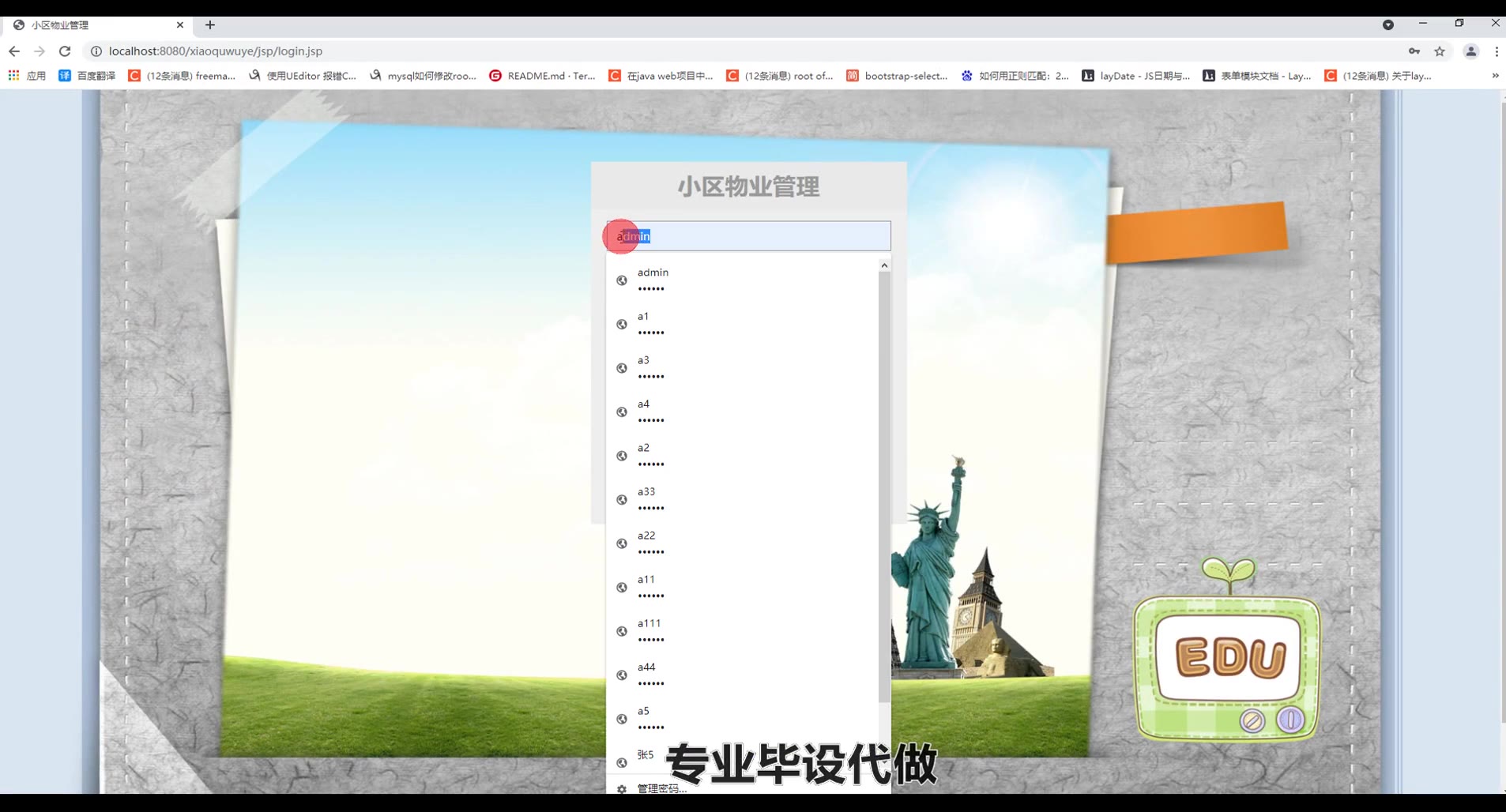This screenshot has width=1506, height=812.
Task: Bookmark this page with the star icon
Action: (1440, 51)
